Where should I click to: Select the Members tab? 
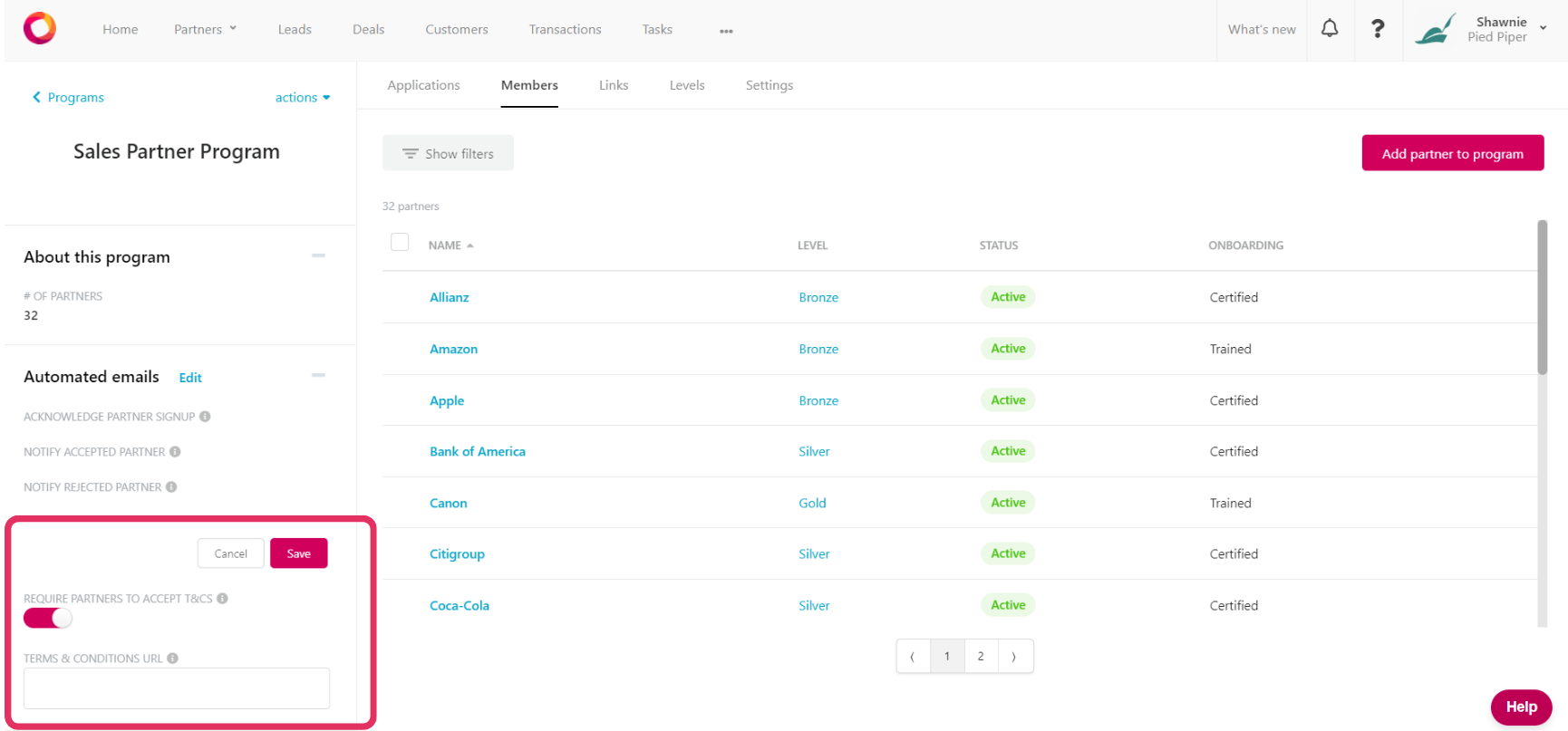pos(529,85)
